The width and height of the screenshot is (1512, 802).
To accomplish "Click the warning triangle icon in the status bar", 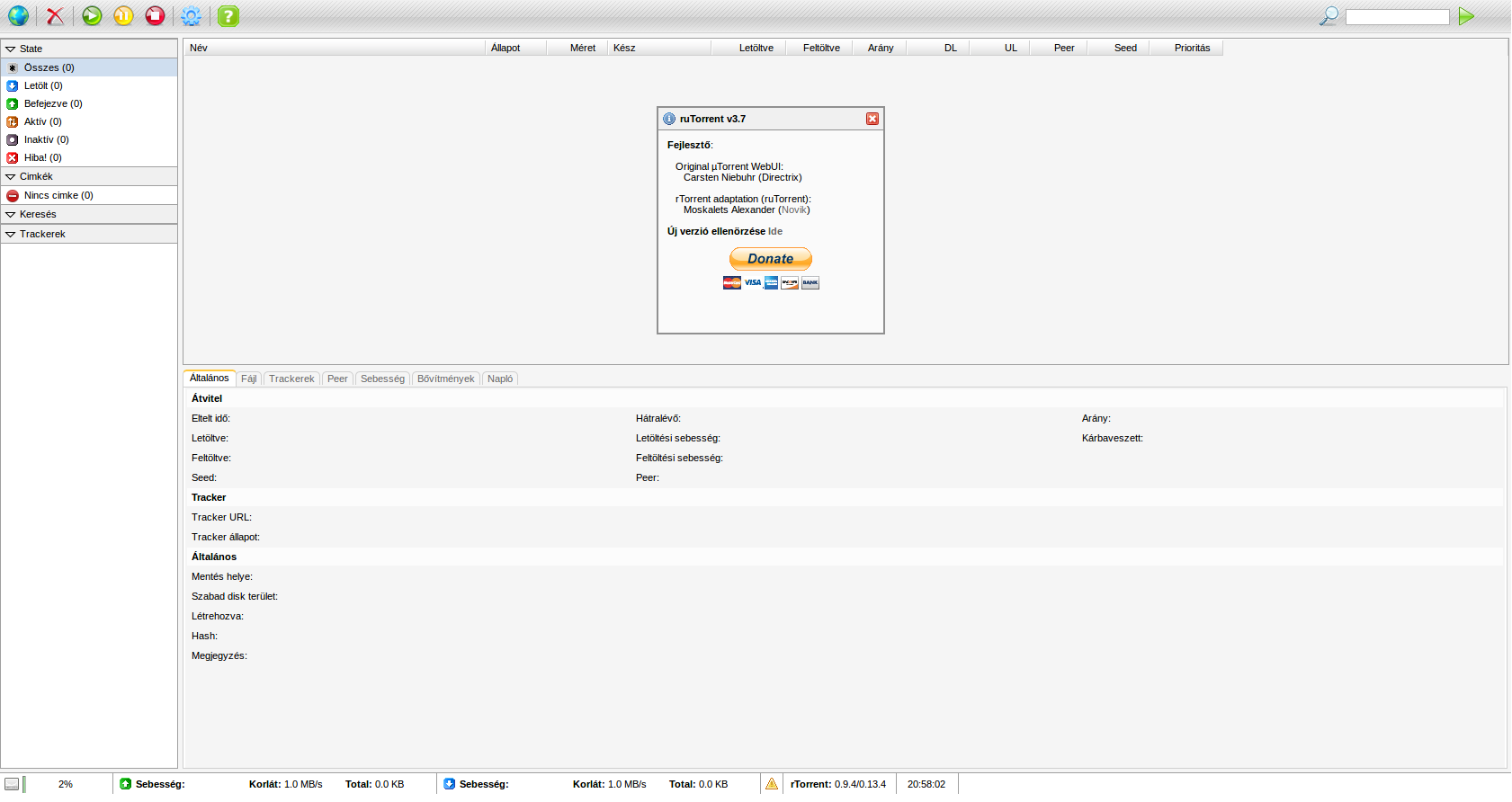I will (772, 784).
